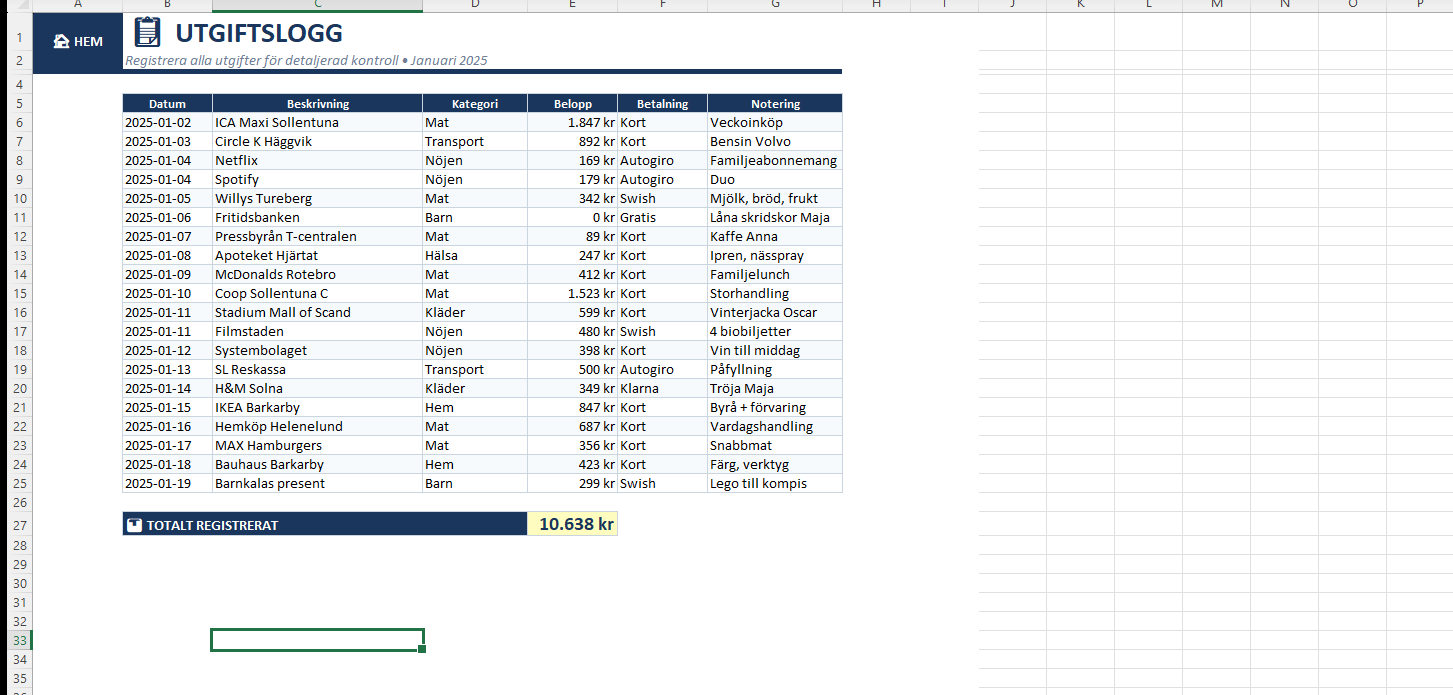
Task: Click cell Hemköp Helenelund
Action: coord(317,426)
